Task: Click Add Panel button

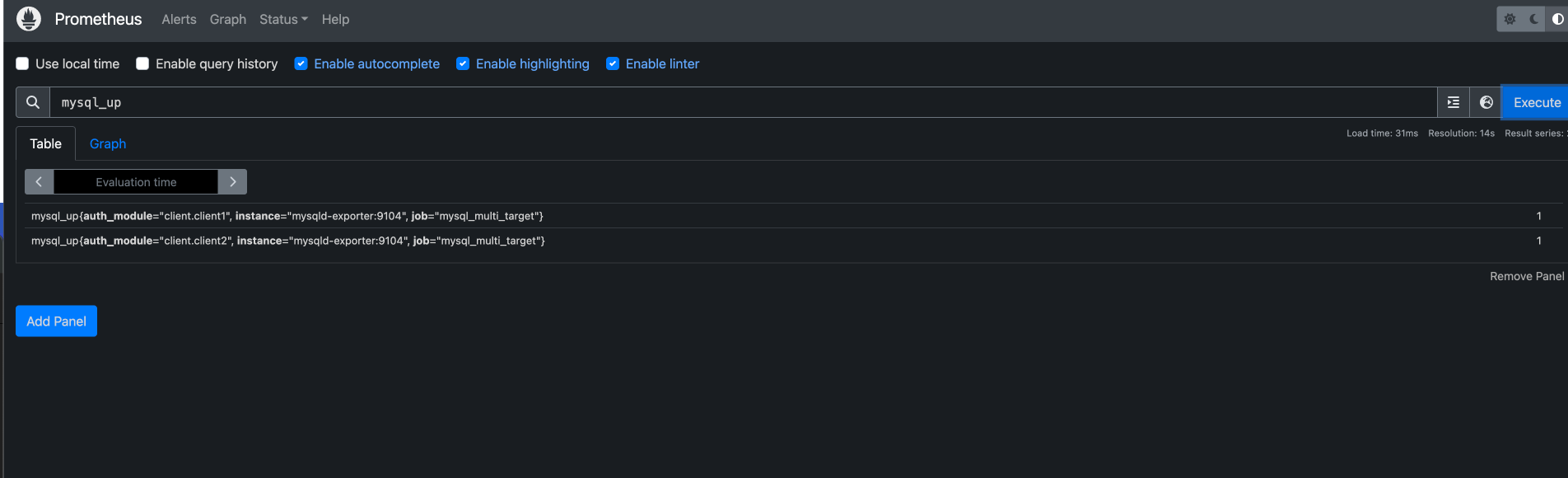Action: click(56, 321)
